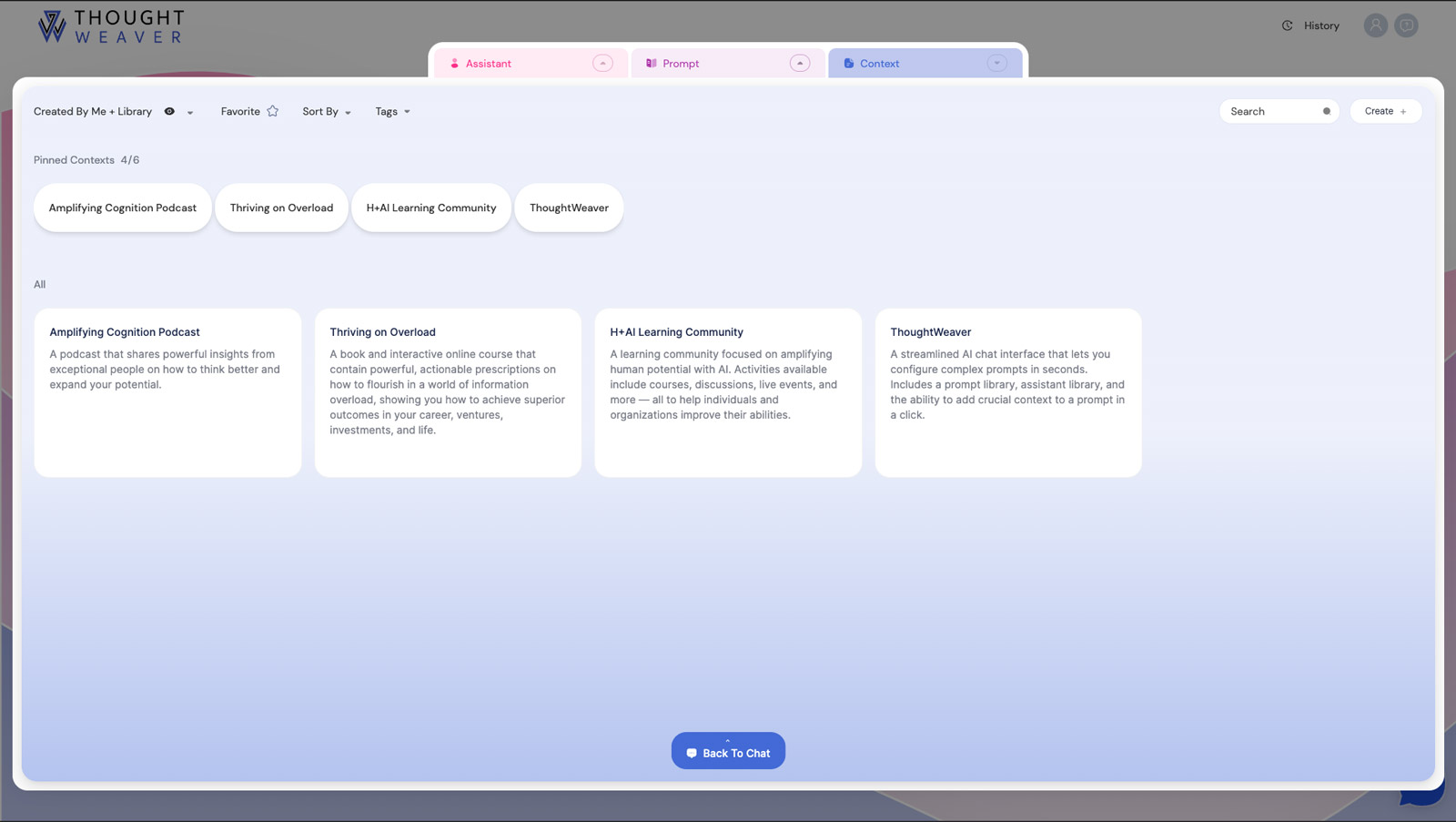
Task: Open the Thriving on Overload card
Action: click(448, 392)
